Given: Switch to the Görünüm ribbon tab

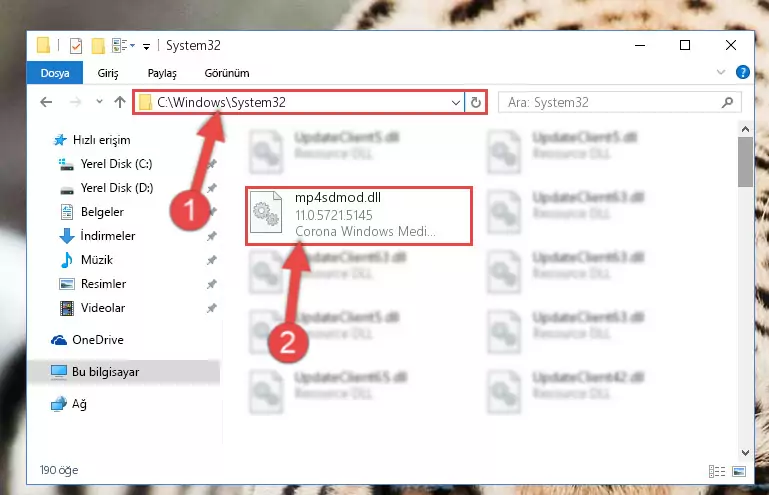Looking at the screenshot, I should coord(227,73).
